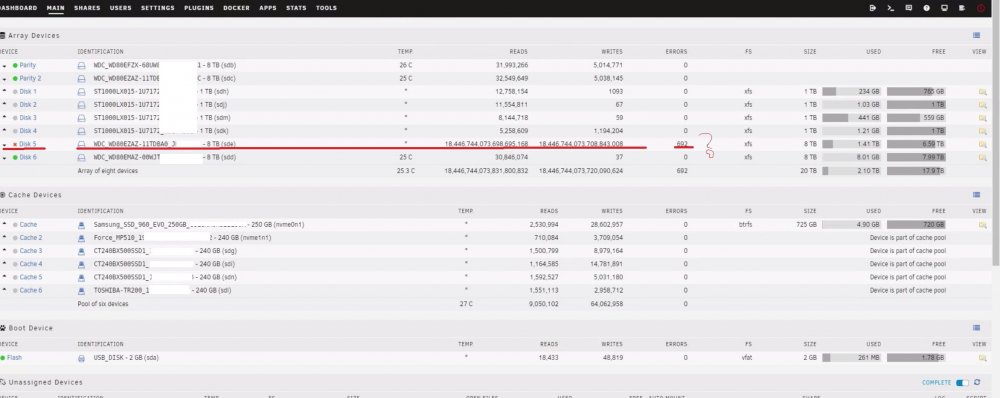The width and height of the screenshot is (1000, 398).
Task: Click the drive icon in the Disk 1 row
Action: [x=82, y=92]
